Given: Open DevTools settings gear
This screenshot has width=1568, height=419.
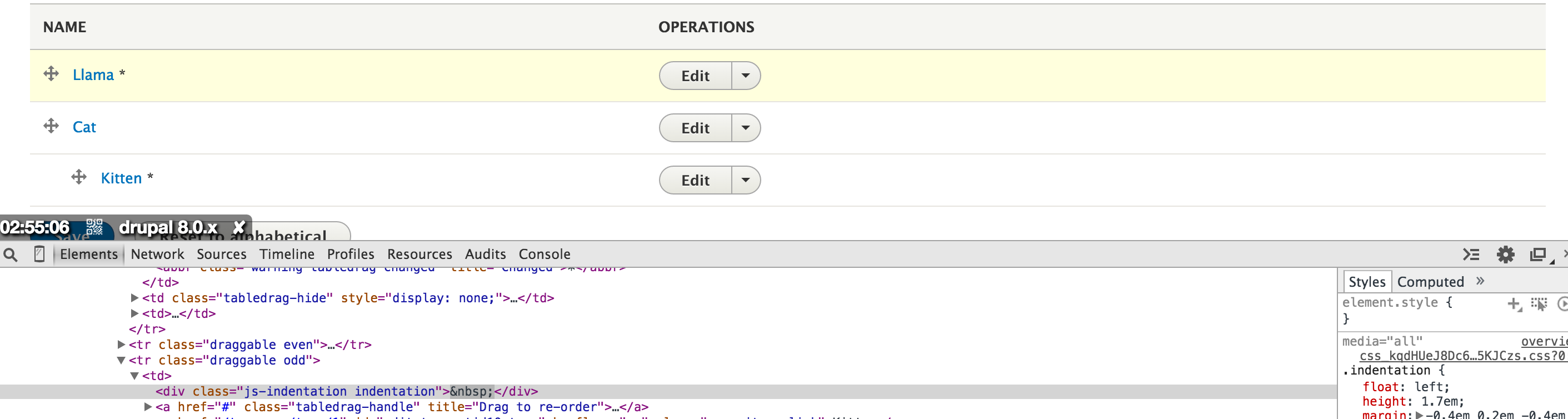Looking at the screenshot, I should (1506, 255).
